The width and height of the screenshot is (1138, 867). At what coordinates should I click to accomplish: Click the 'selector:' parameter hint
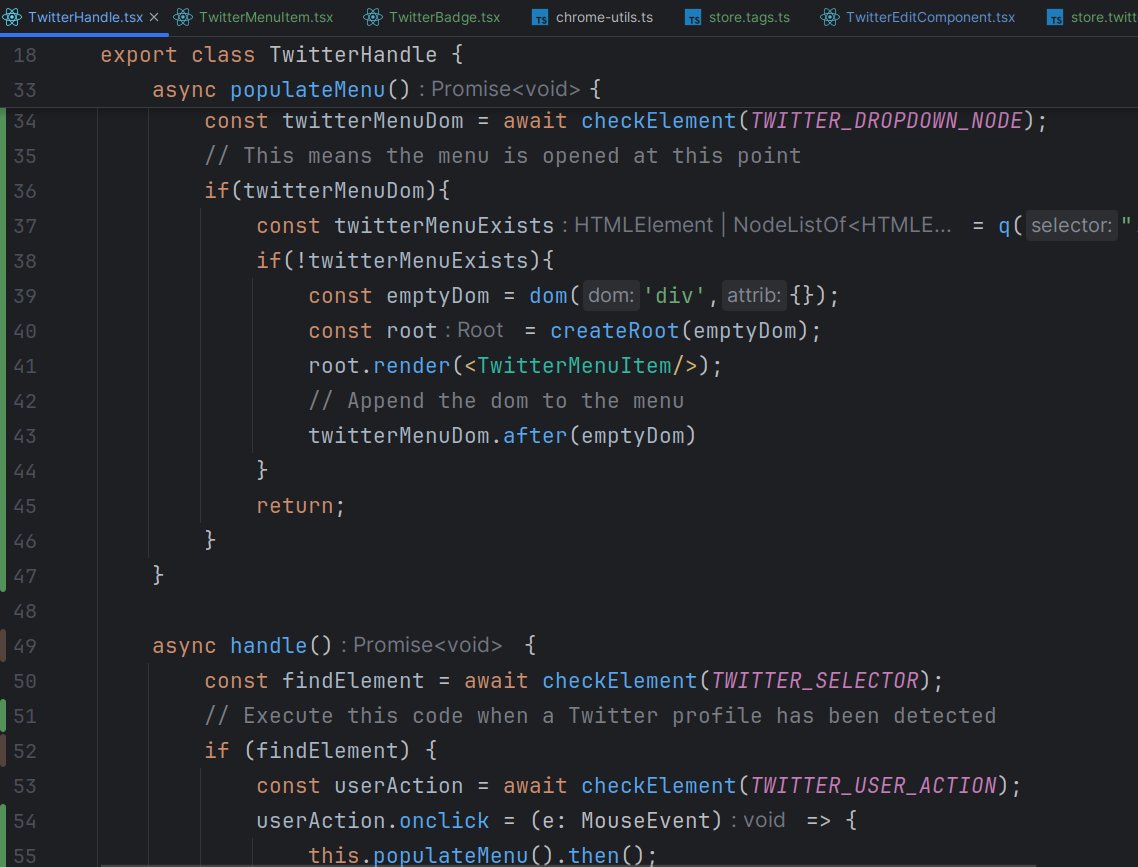pos(1071,226)
